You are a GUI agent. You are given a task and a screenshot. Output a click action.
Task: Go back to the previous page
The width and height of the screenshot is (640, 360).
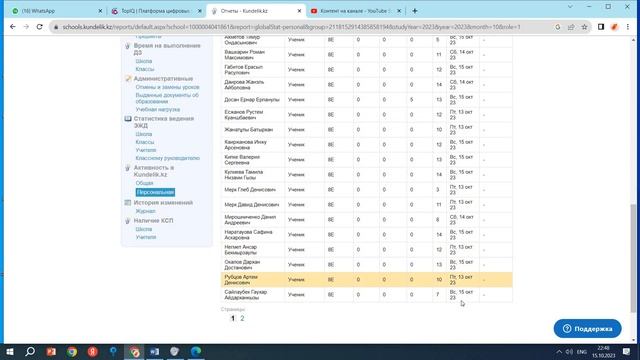[13, 27]
